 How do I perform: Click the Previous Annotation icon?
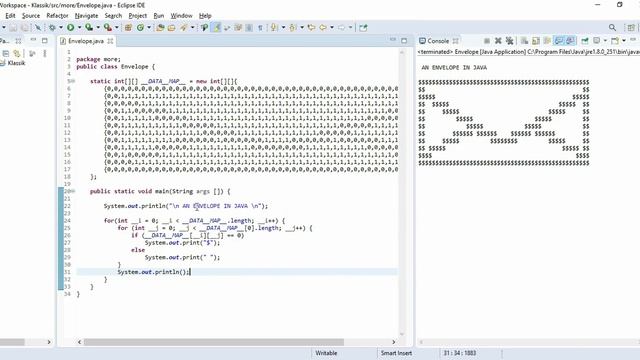tap(293, 28)
